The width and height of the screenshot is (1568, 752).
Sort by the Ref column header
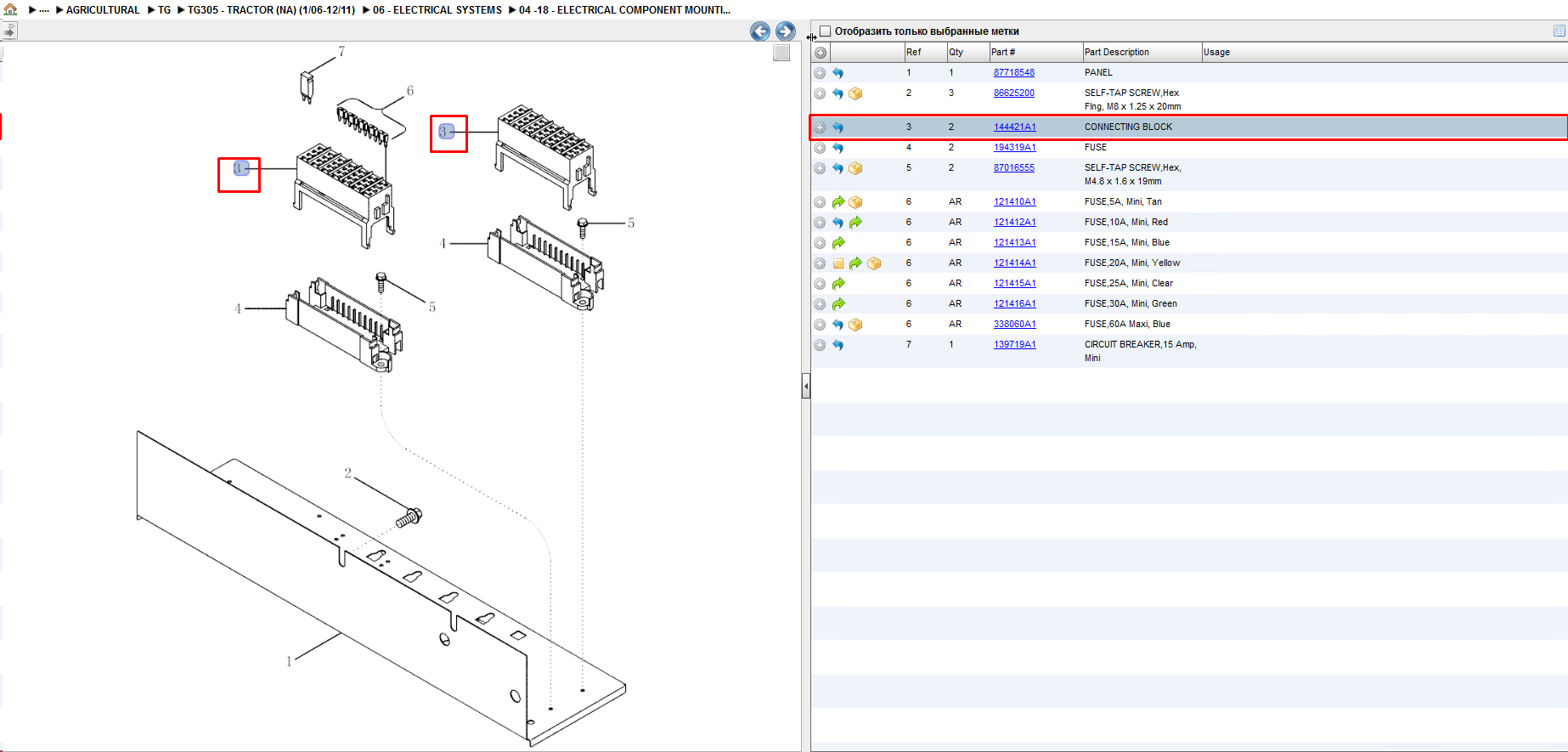(x=926, y=53)
